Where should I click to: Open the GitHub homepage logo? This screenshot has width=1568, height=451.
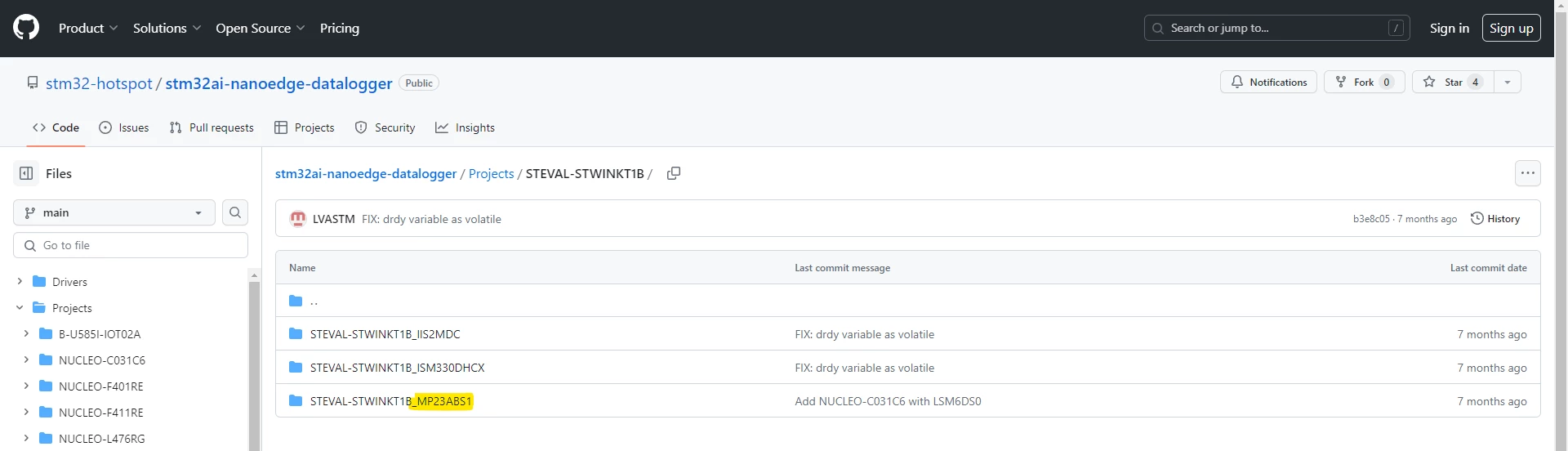(26, 28)
